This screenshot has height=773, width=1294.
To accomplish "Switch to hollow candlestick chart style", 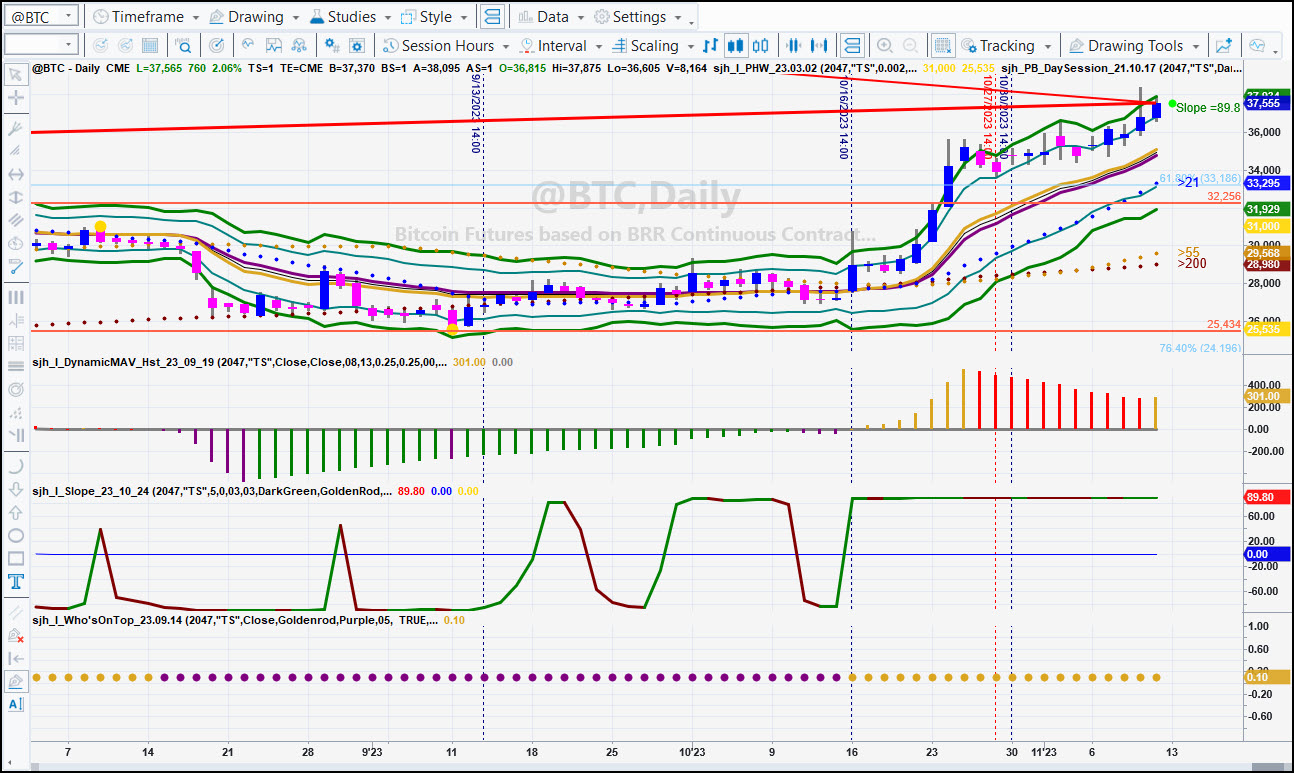I will 761,46.
